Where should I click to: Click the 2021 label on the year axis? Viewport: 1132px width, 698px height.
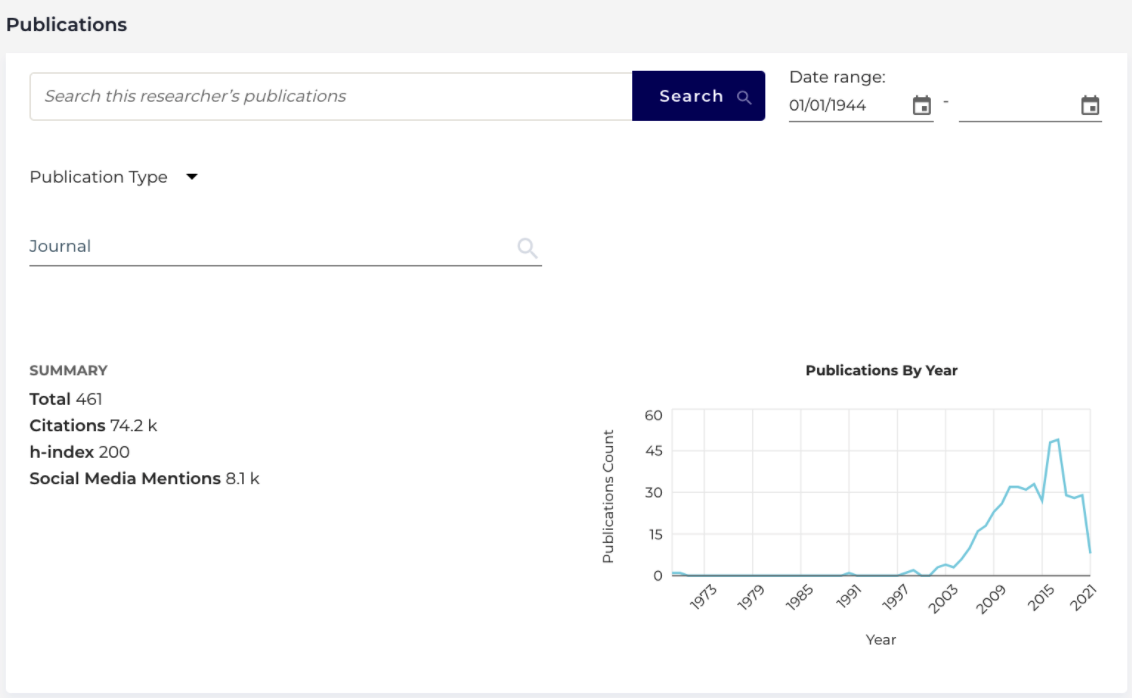[x=1083, y=598]
